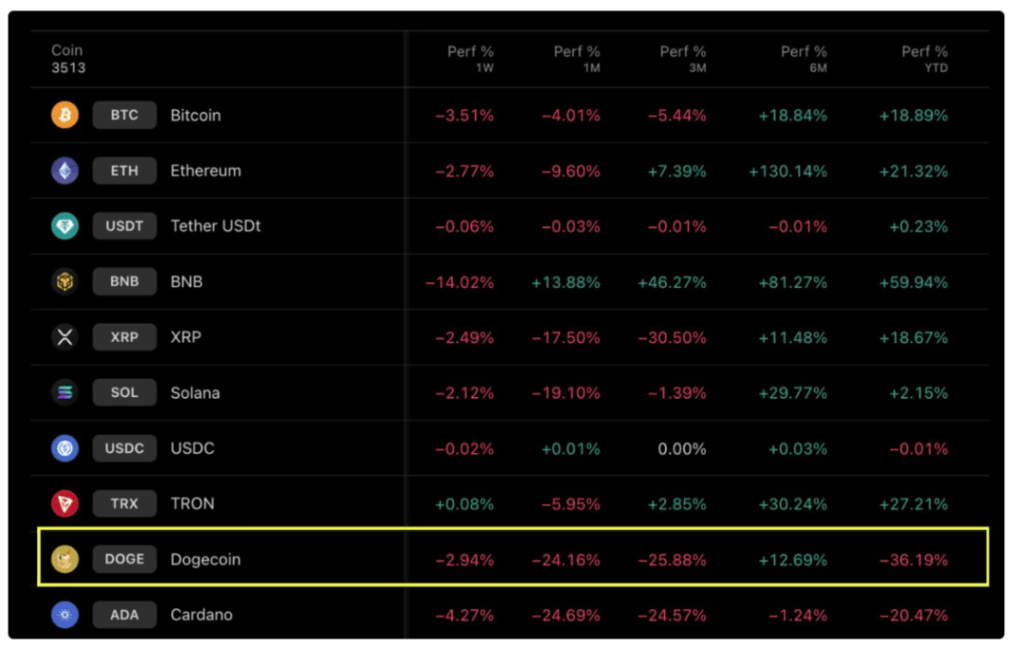Select the SOL ticker badge
Screen dimensions: 1010x646
[124, 392]
